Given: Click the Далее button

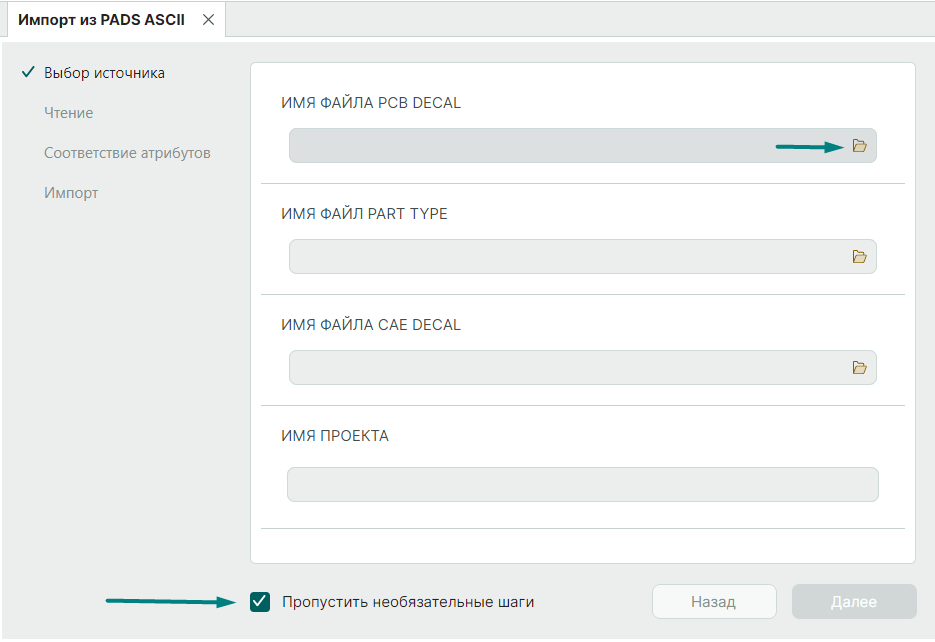Looking at the screenshot, I should coord(854,602).
